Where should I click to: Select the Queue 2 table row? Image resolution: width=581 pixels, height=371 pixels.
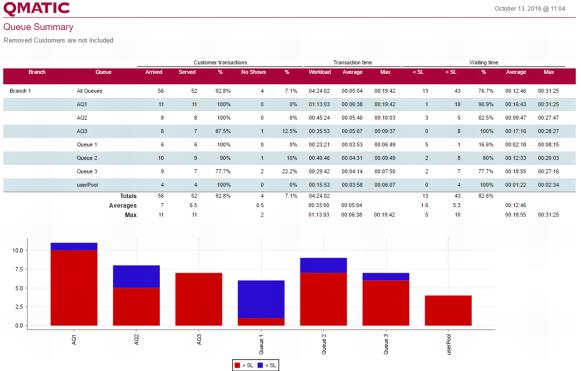289,158
